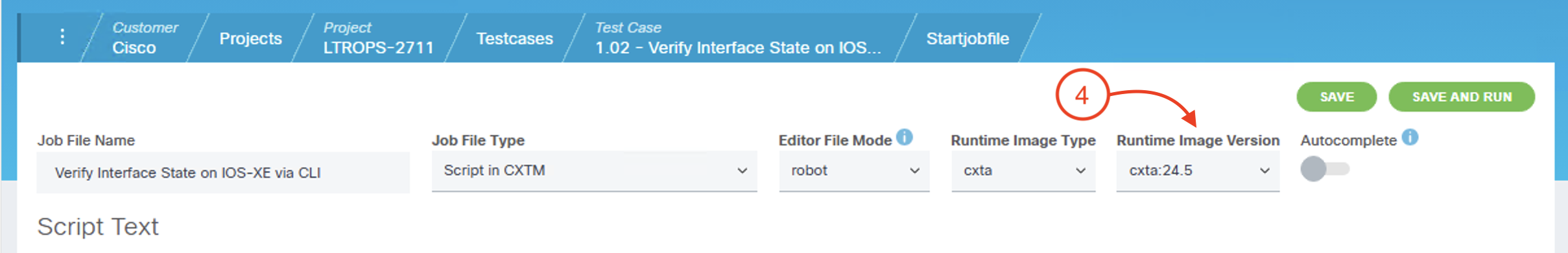Image resolution: width=1568 pixels, height=253 pixels.
Task: Click the SAVE AND RUN button
Action: pos(1462,97)
